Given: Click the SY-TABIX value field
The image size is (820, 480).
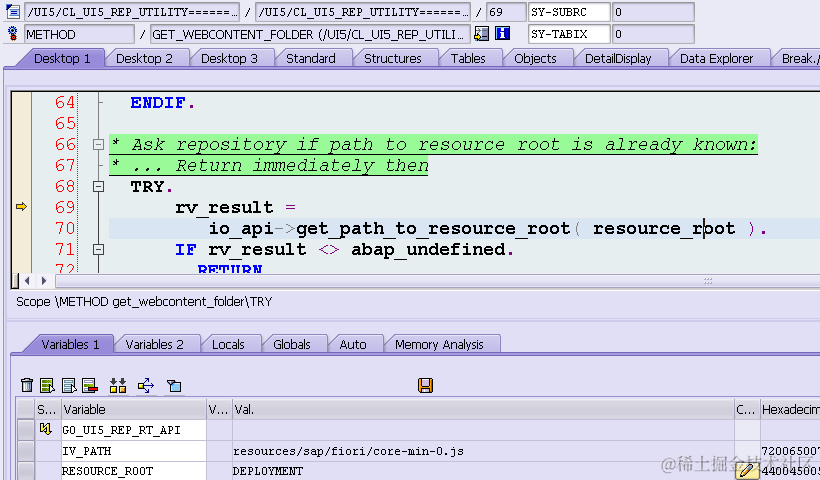Looking at the screenshot, I should (653, 35).
